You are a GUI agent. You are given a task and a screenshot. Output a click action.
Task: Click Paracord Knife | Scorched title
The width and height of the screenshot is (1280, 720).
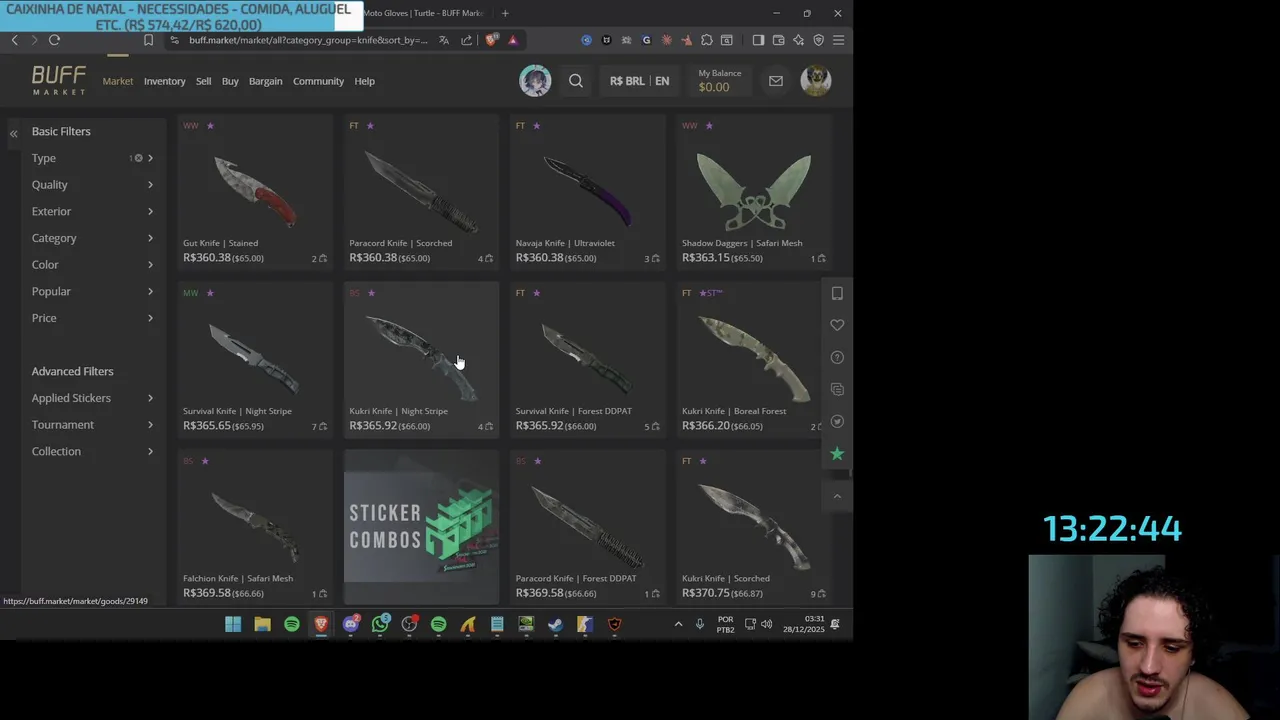(400, 243)
